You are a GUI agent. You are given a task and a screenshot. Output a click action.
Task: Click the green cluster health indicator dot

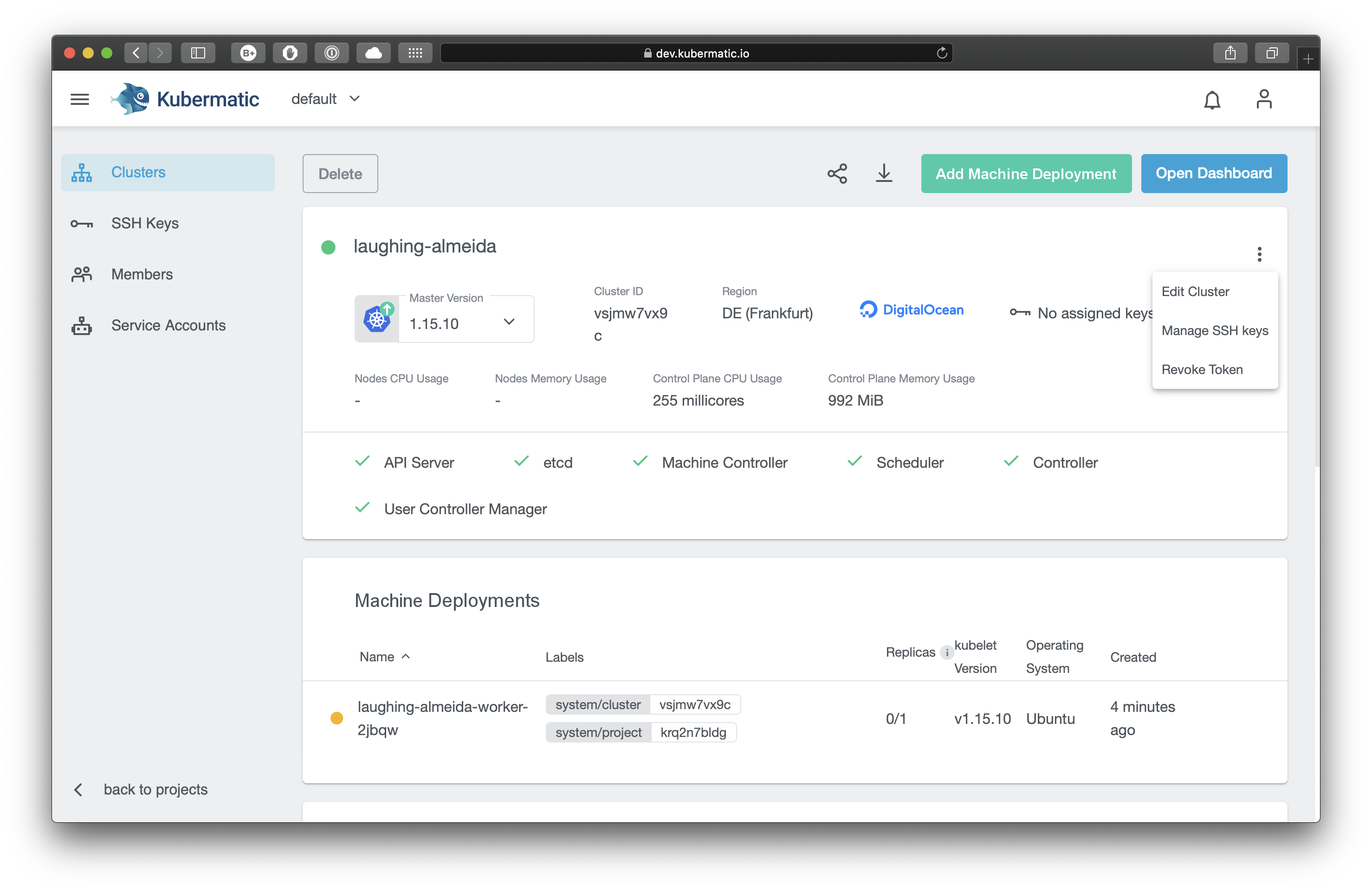(x=329, y=247)
